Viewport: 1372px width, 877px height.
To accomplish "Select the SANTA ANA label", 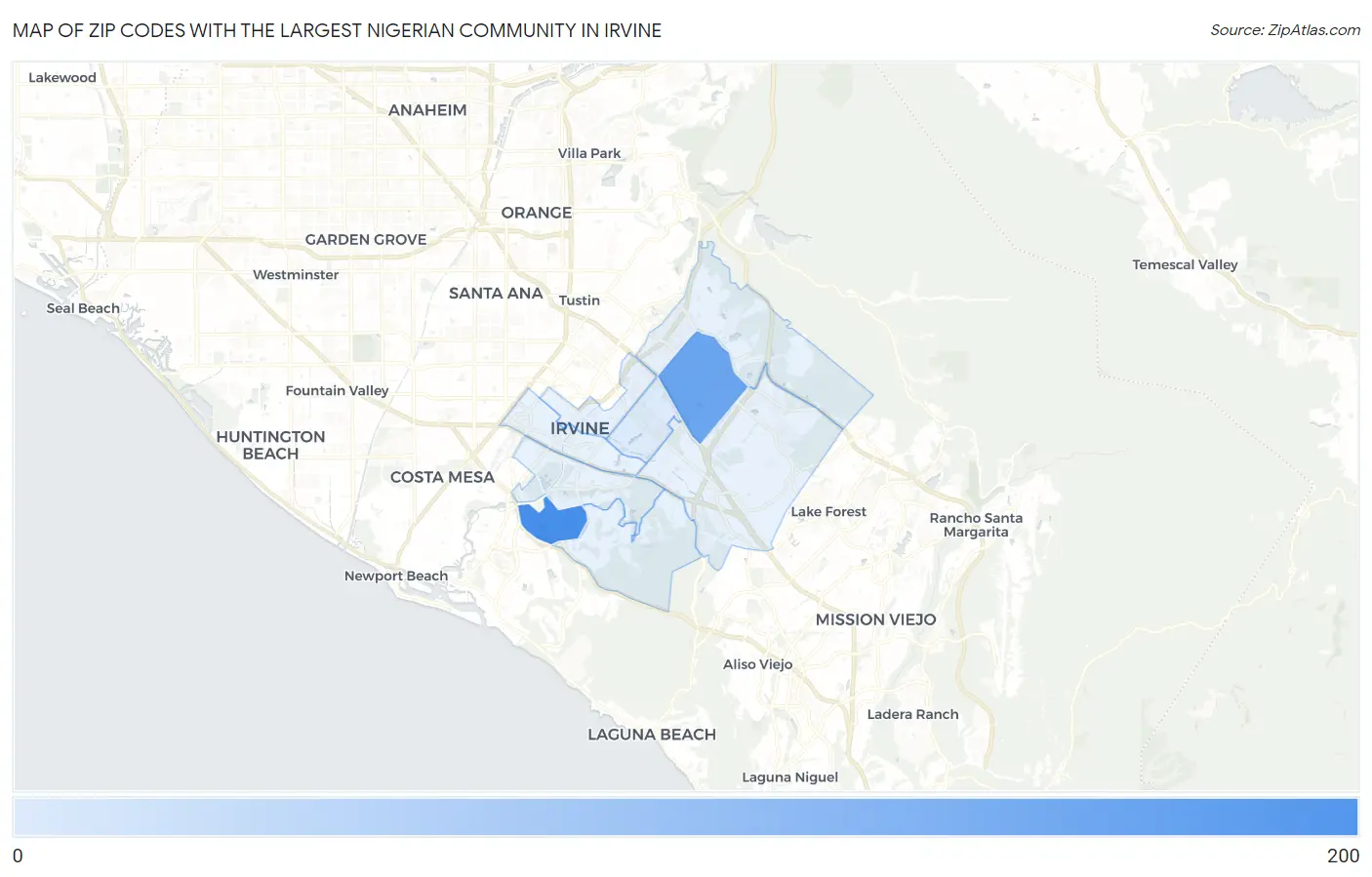I will [x=496, y=293].
